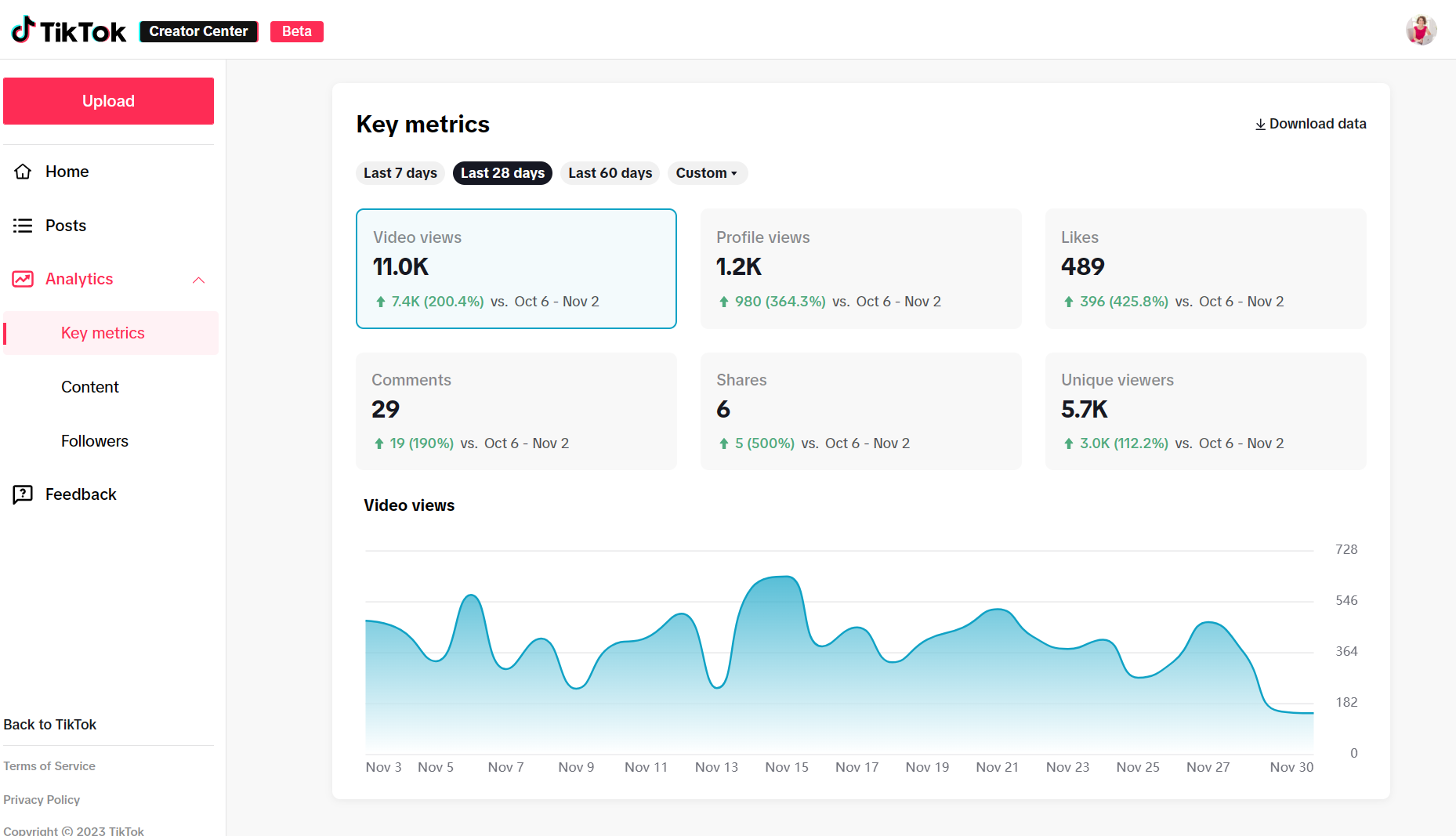
Task: Click the Feedback question bubble icon
Action: click(23, 494)
